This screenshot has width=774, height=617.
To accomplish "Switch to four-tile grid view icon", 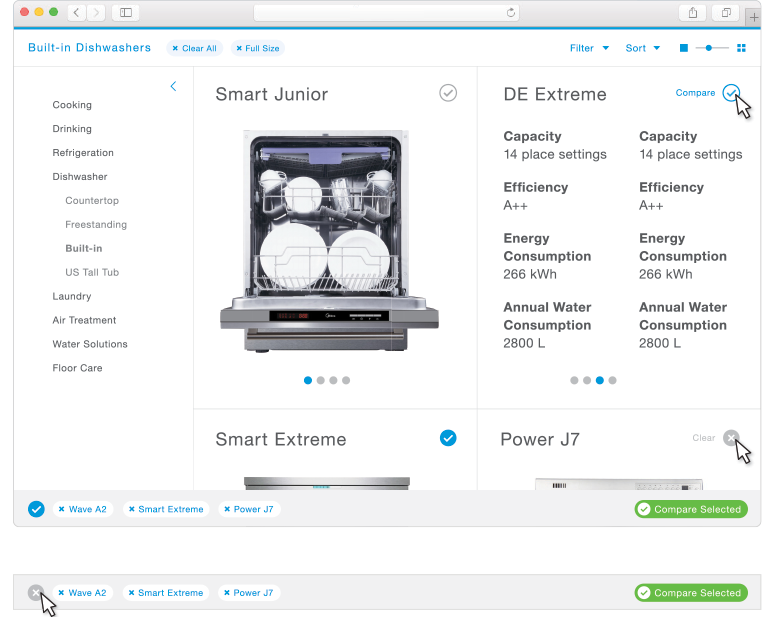I will point(741,48).
